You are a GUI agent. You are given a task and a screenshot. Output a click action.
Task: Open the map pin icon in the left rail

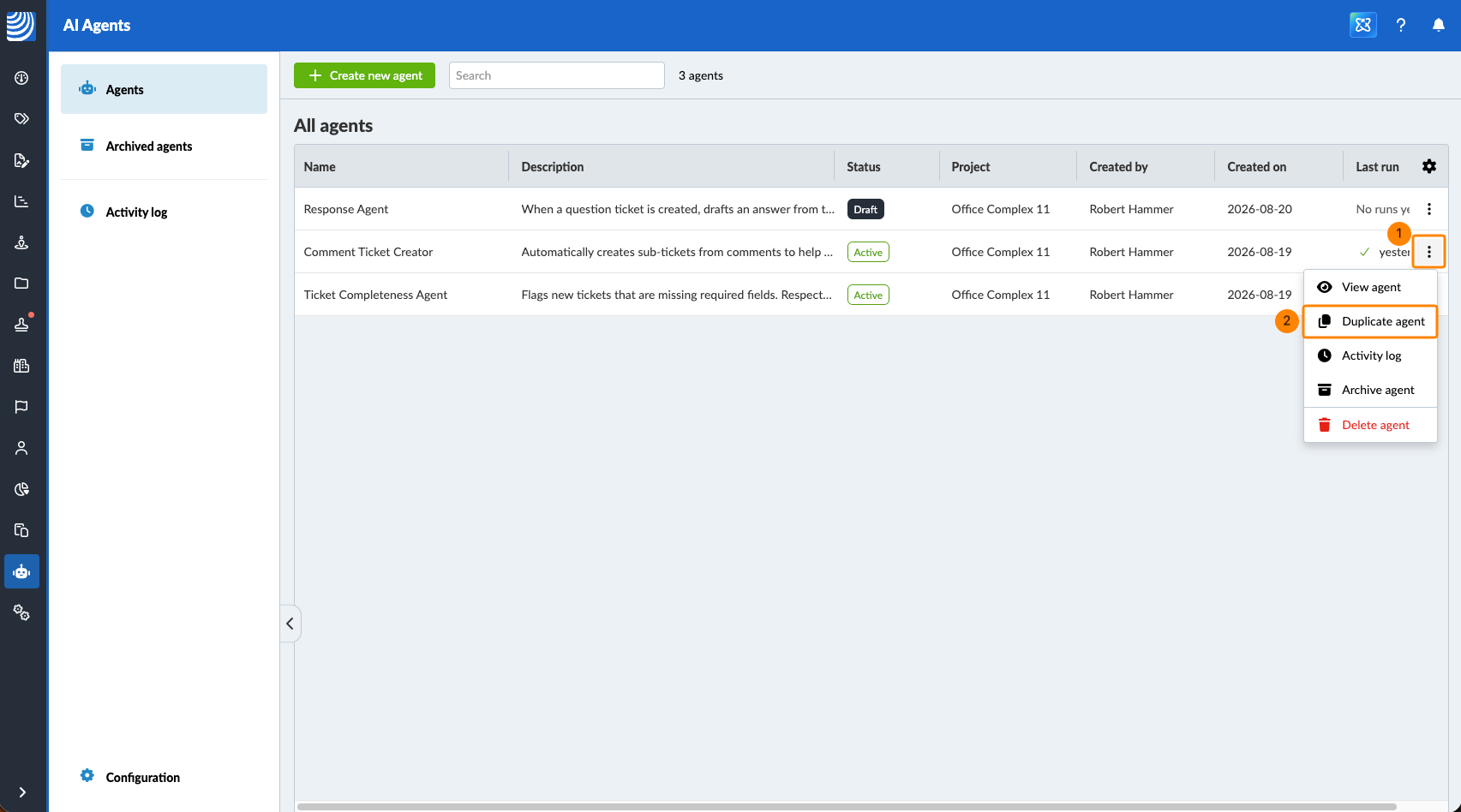click(x=21, y=242)
